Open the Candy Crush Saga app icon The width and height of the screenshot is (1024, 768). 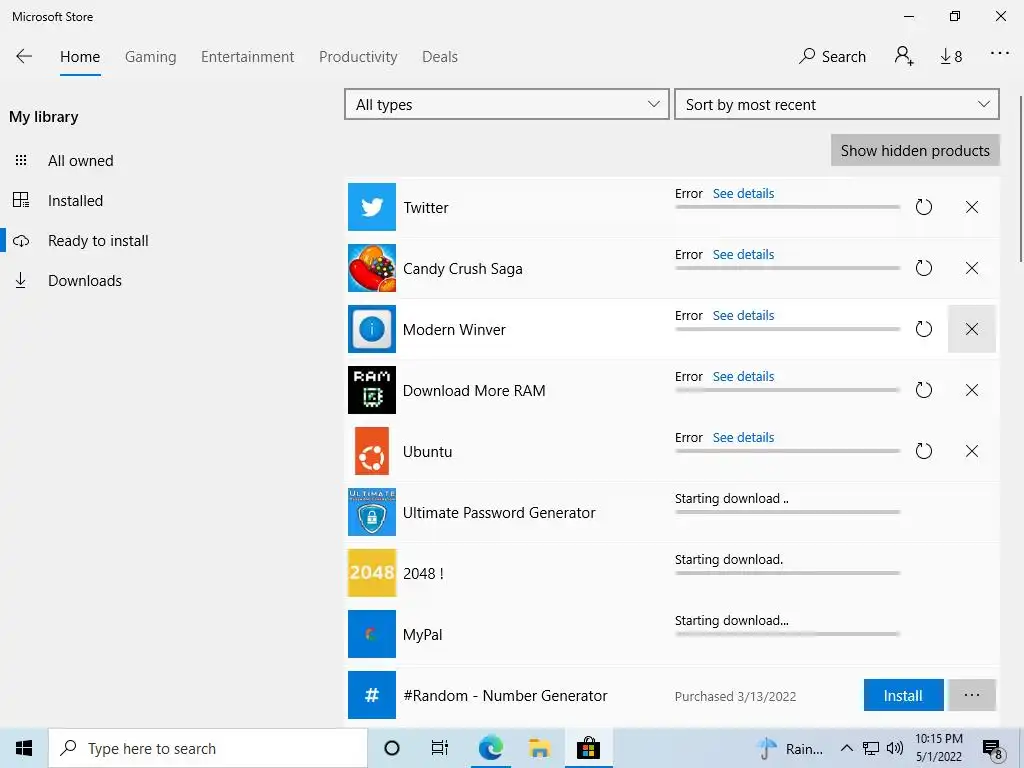point(372,268)
